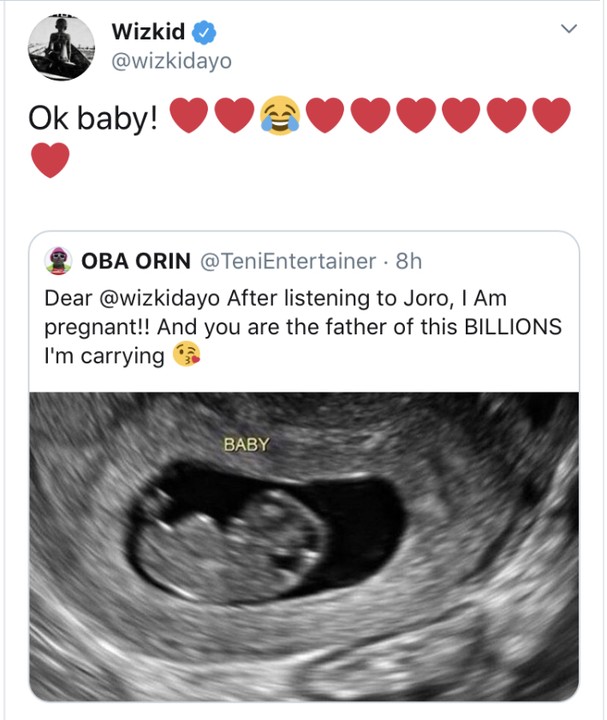
Task: Click the last heart on the first line
Action: point(551,116)
